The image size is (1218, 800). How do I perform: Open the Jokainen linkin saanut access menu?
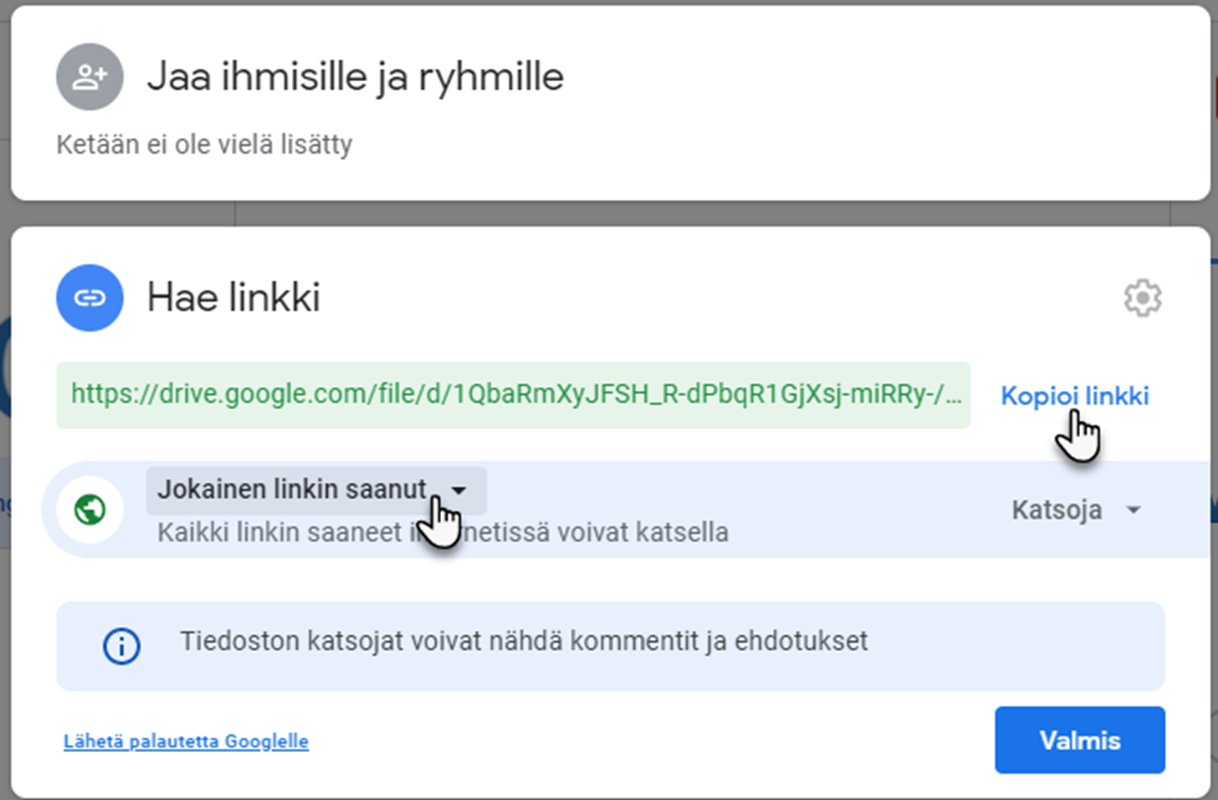point(292,490)
